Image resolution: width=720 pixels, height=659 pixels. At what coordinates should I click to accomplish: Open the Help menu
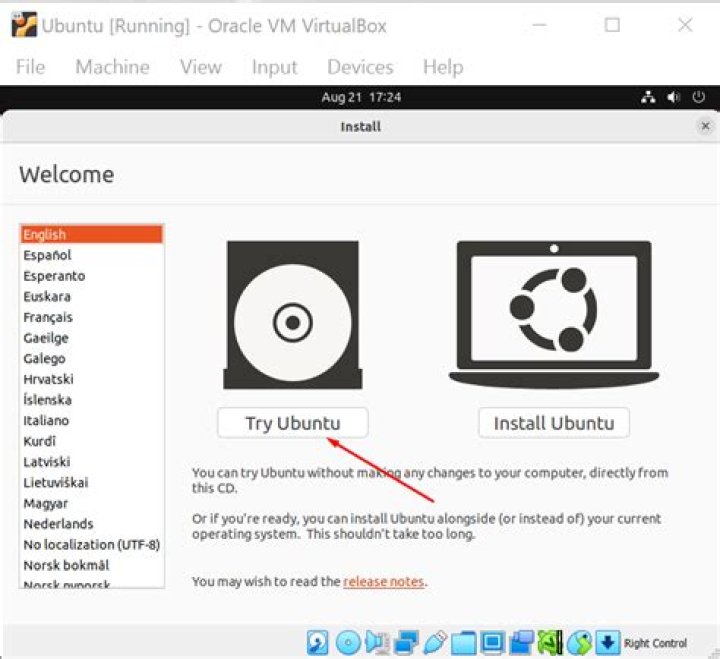tap(443, 67)
